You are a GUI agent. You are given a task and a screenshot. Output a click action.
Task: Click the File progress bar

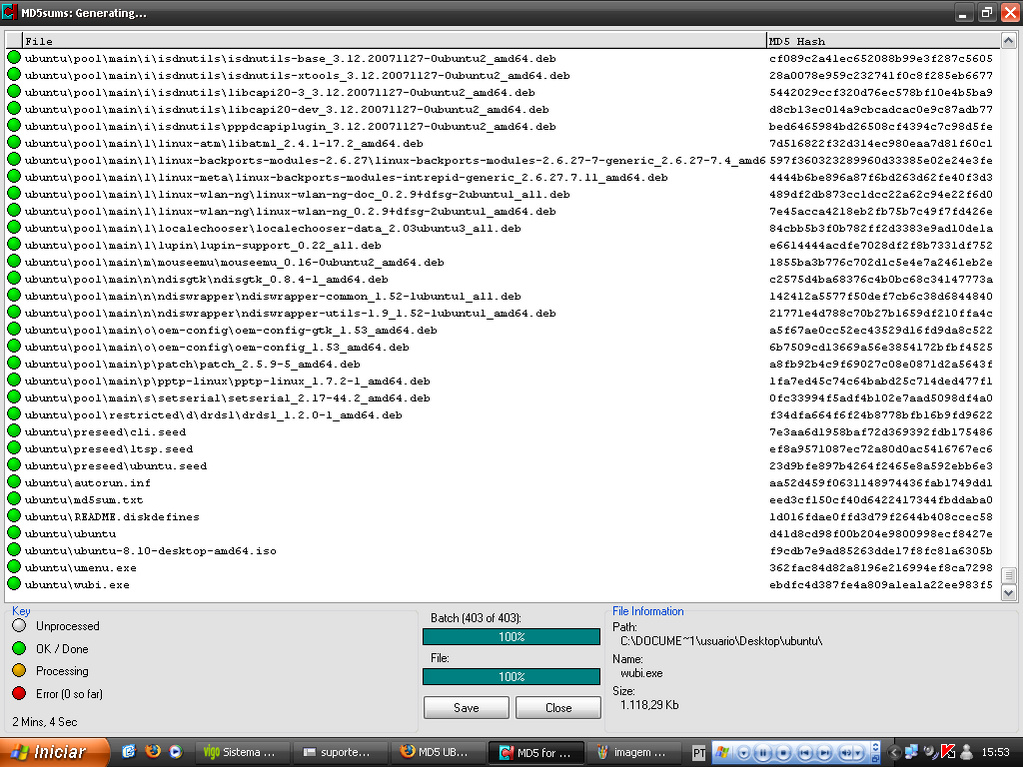pos(512,676)
